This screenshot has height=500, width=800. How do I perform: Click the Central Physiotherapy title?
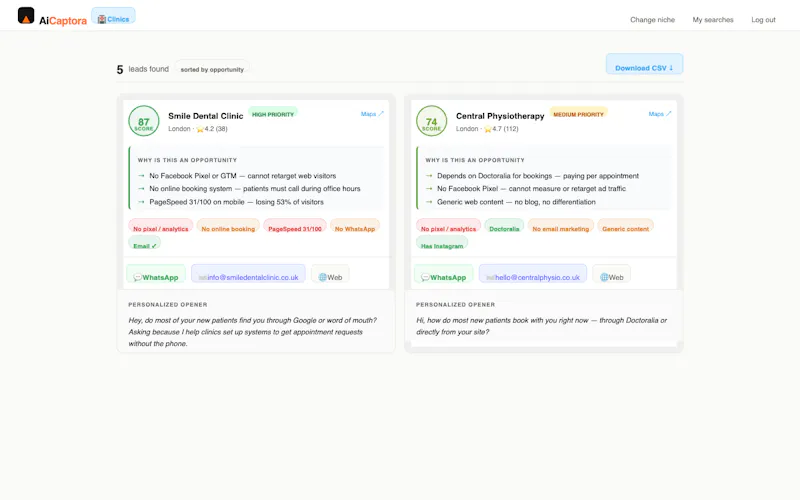(x=500, y=116)
